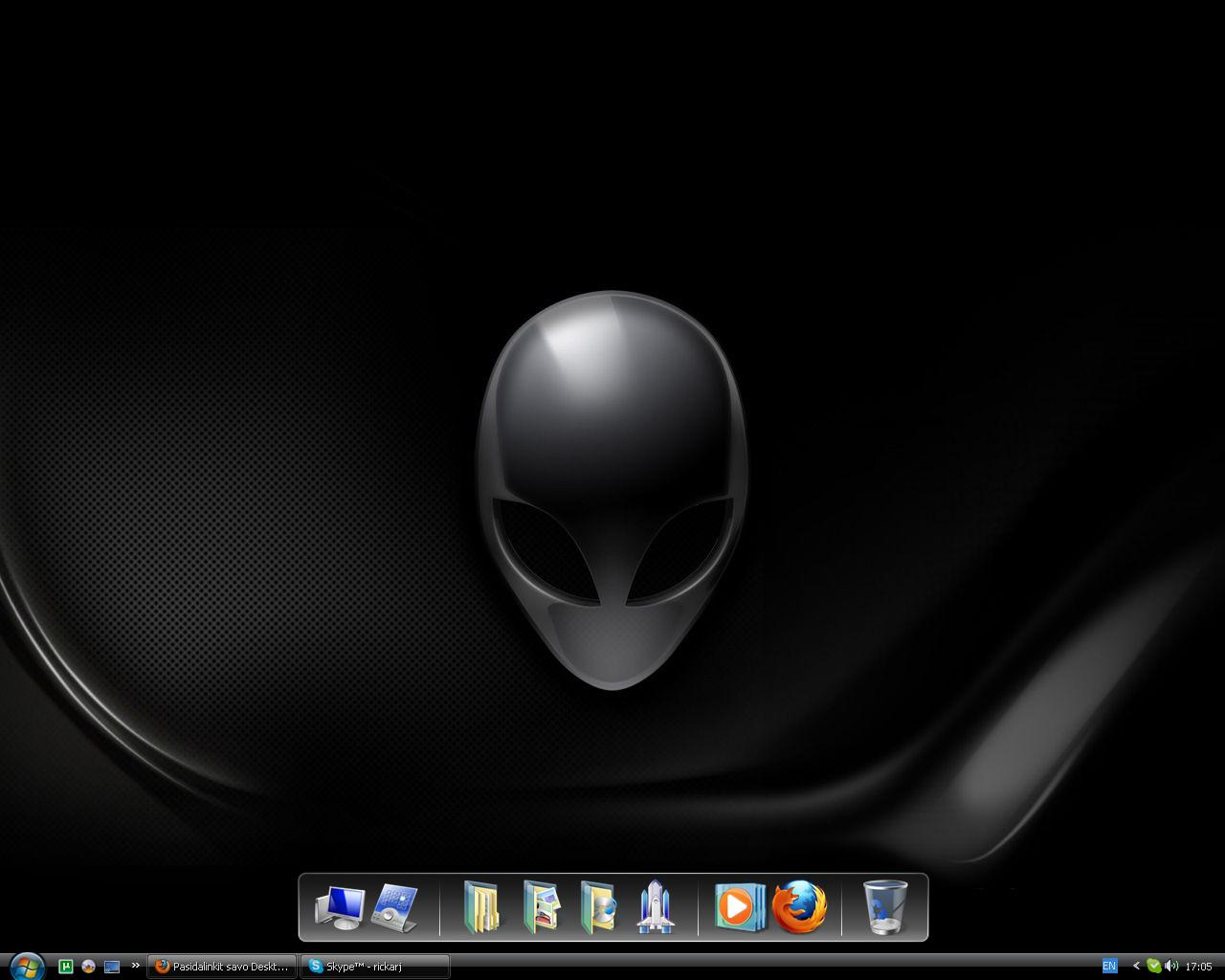Click Show Desktop quick launch icon
The width and height of the screenshot is (1225, 980).
(x=112, y=967)
